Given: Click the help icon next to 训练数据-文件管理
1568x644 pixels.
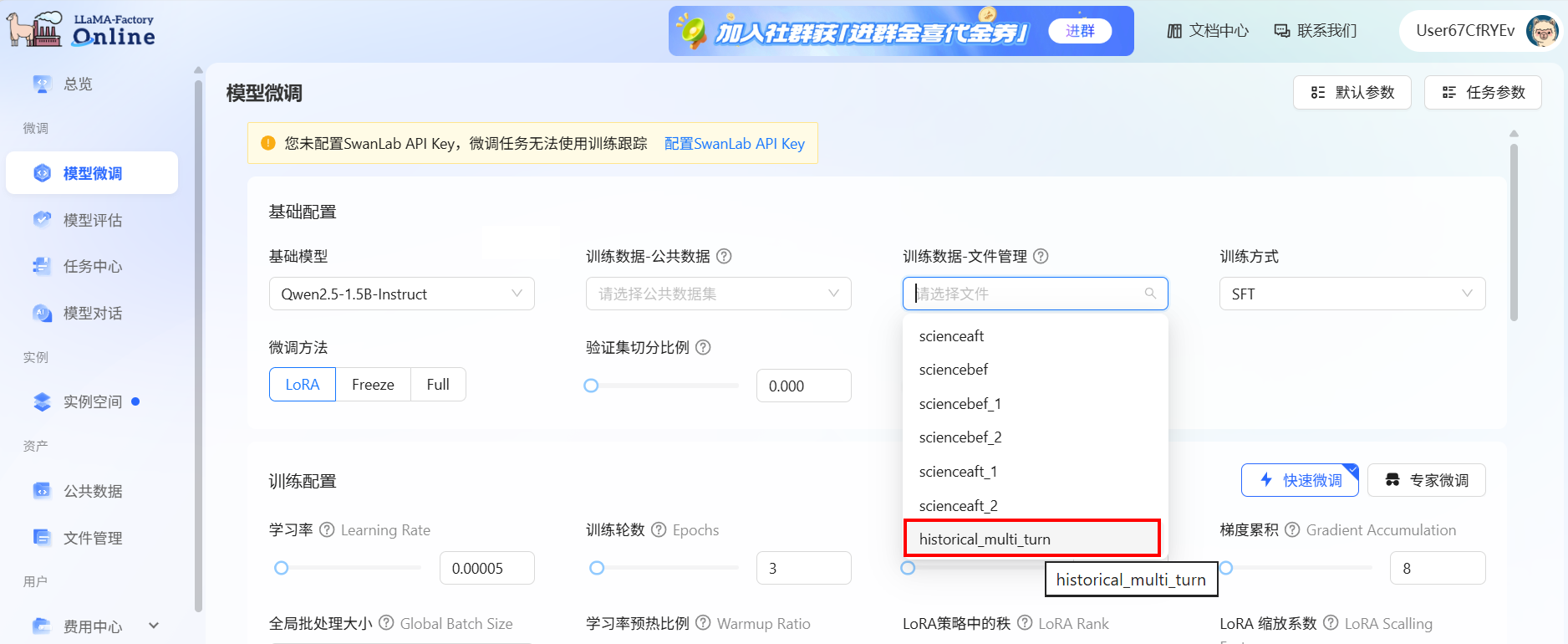Looking at the screenshot, I should pyautogui.click(x=1041, y=257).
